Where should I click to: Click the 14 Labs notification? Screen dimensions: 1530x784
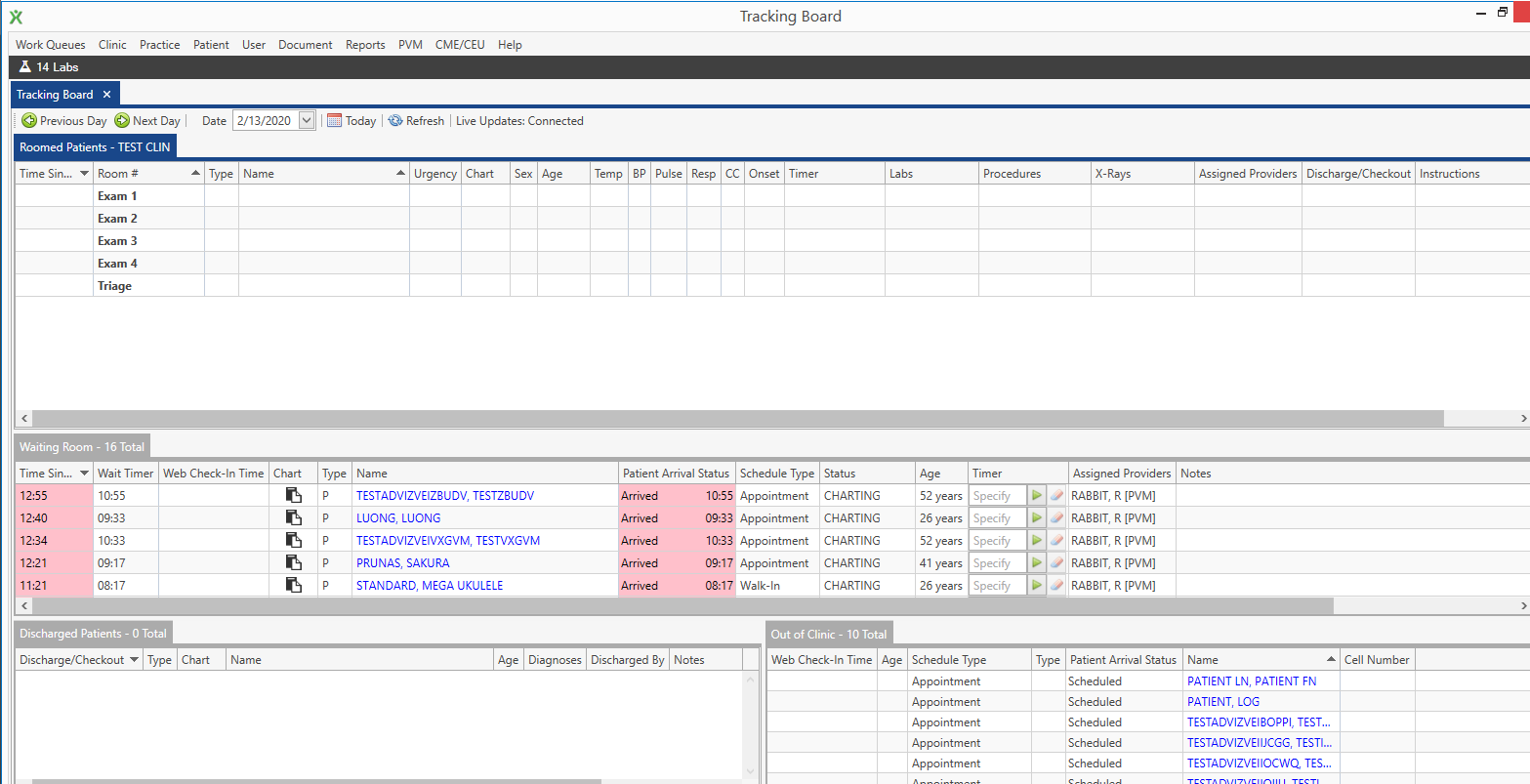pos(49,67)
